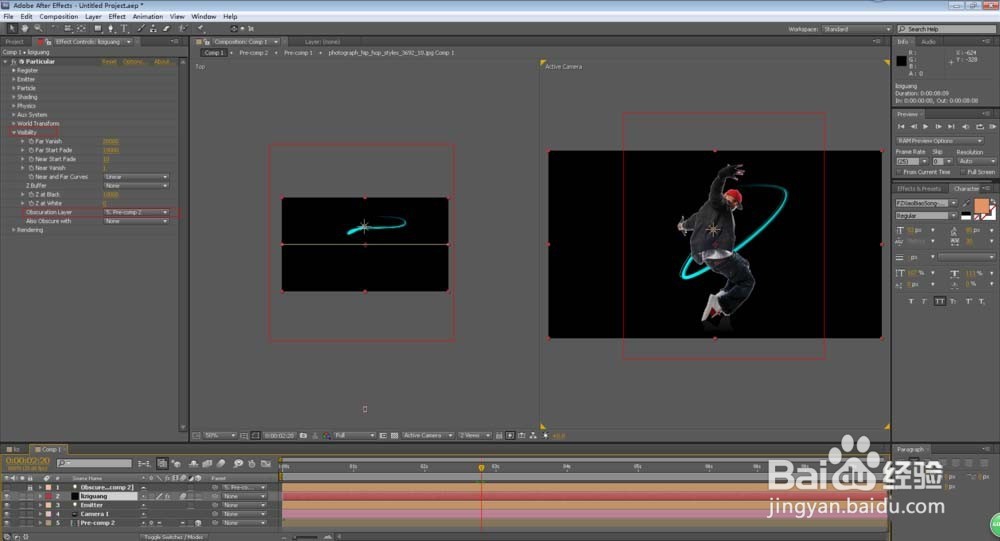Screen dimensions: 1000x541
Task: Select the Rectangle shape tool
Action: (98, 29)
